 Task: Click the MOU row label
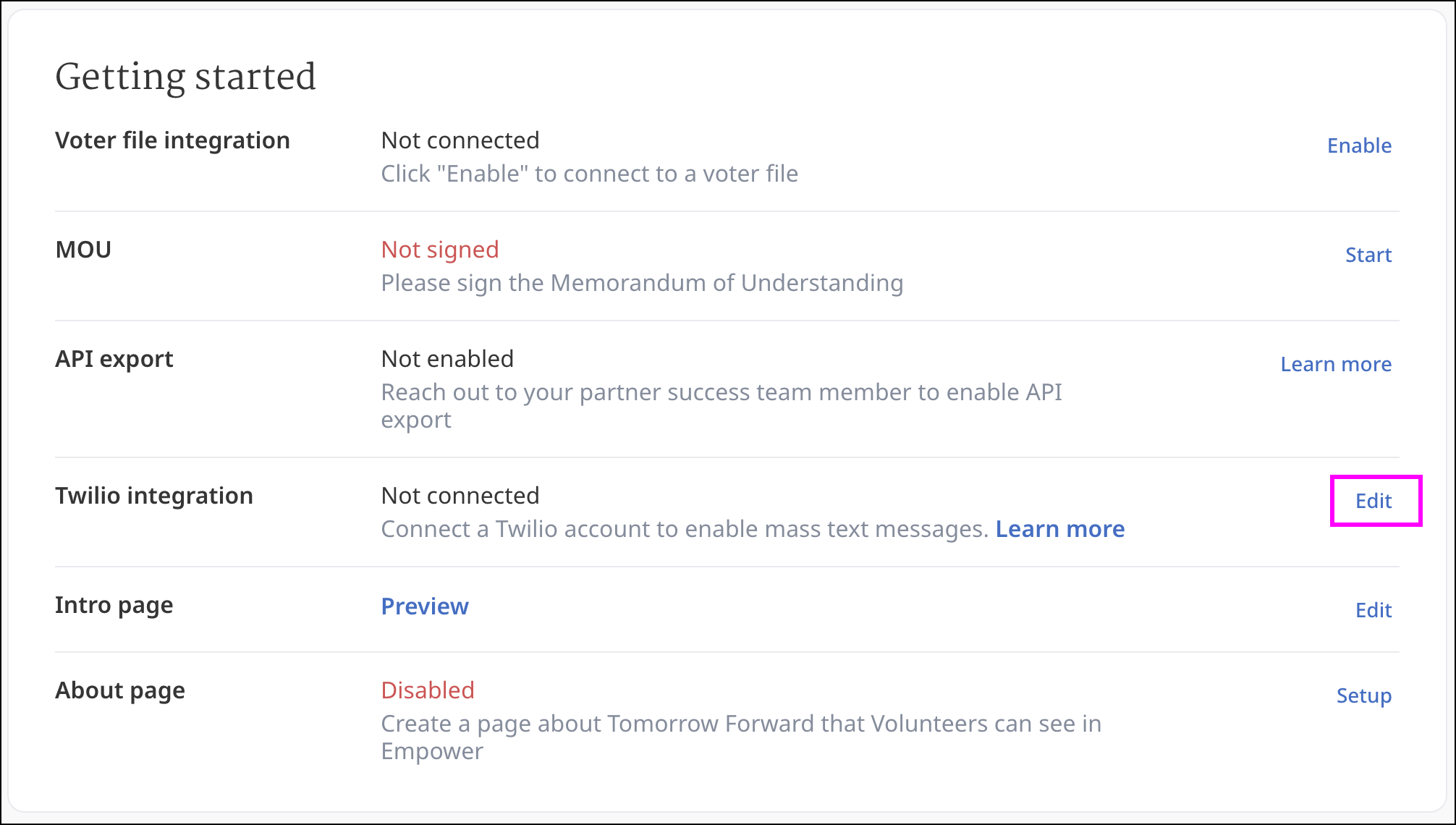83,250
